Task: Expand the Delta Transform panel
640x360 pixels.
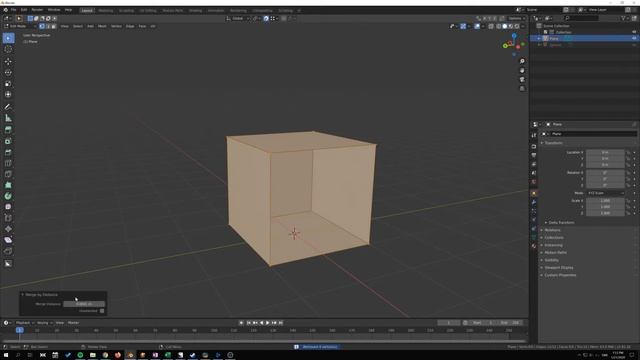Action: pos(560,223)
